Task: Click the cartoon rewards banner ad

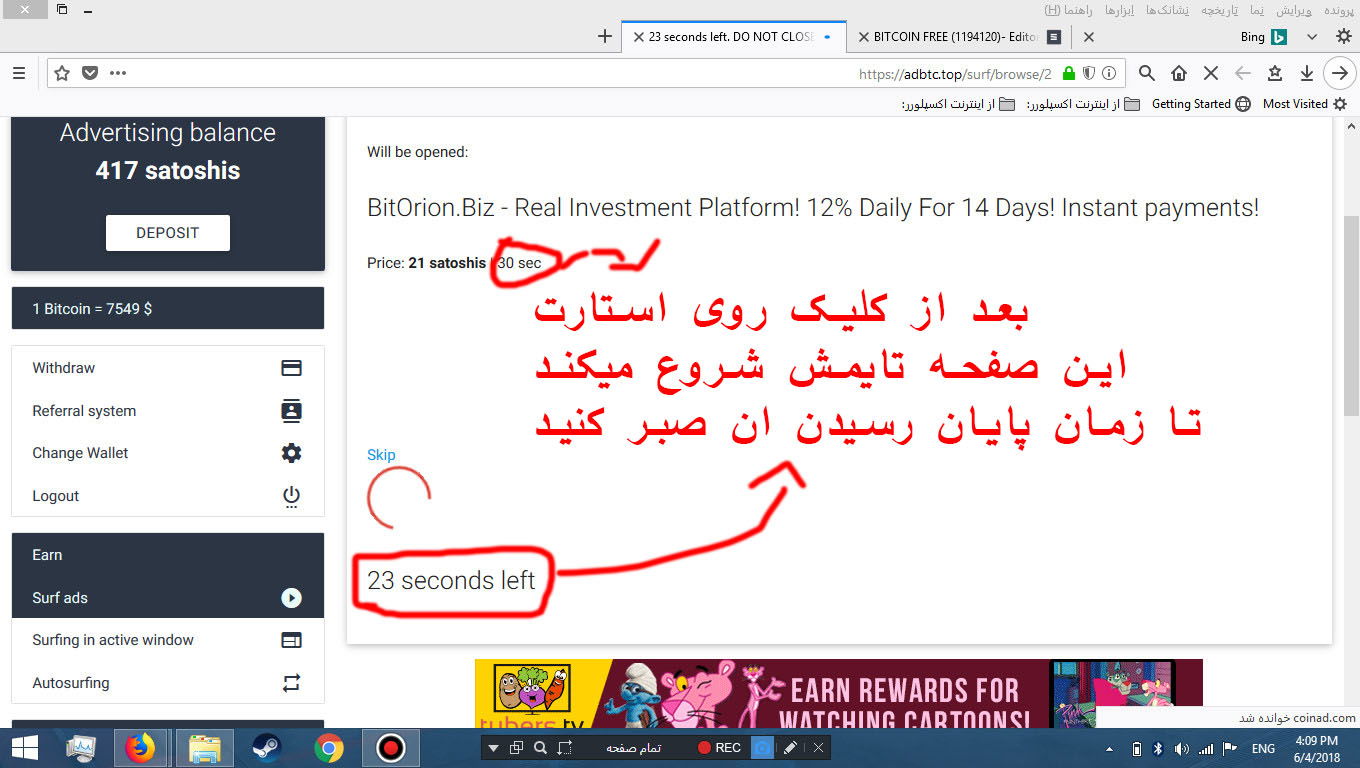Action: point(838,693)
